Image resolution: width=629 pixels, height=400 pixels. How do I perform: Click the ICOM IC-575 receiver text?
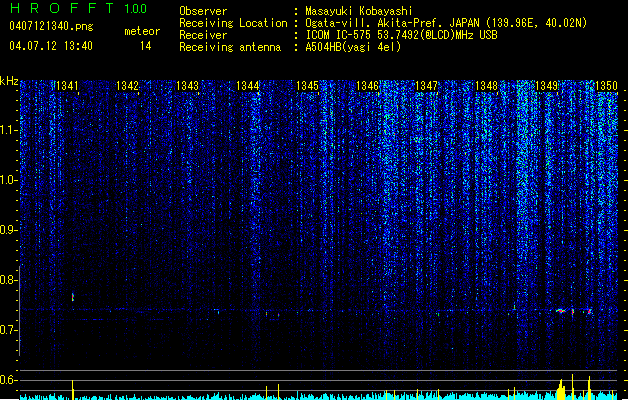tap(401, 35)
